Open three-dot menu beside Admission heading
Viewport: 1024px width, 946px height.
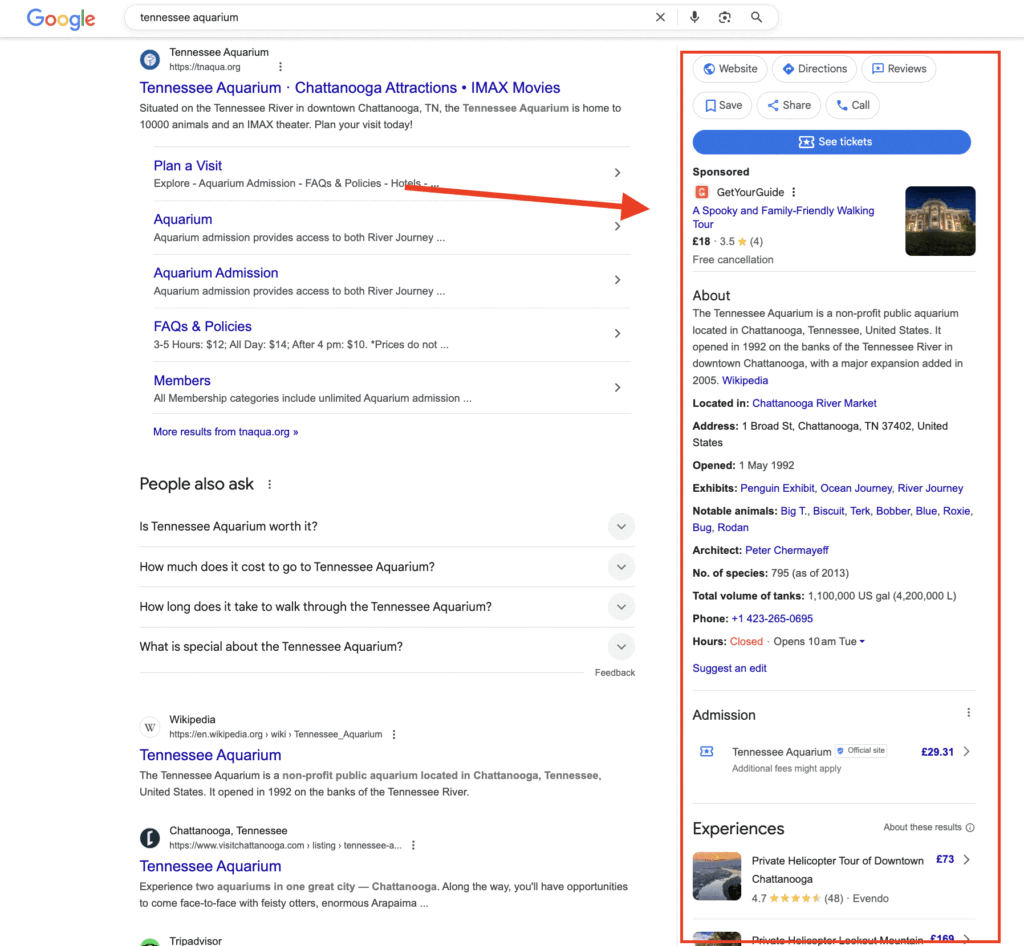coord(968,713)
